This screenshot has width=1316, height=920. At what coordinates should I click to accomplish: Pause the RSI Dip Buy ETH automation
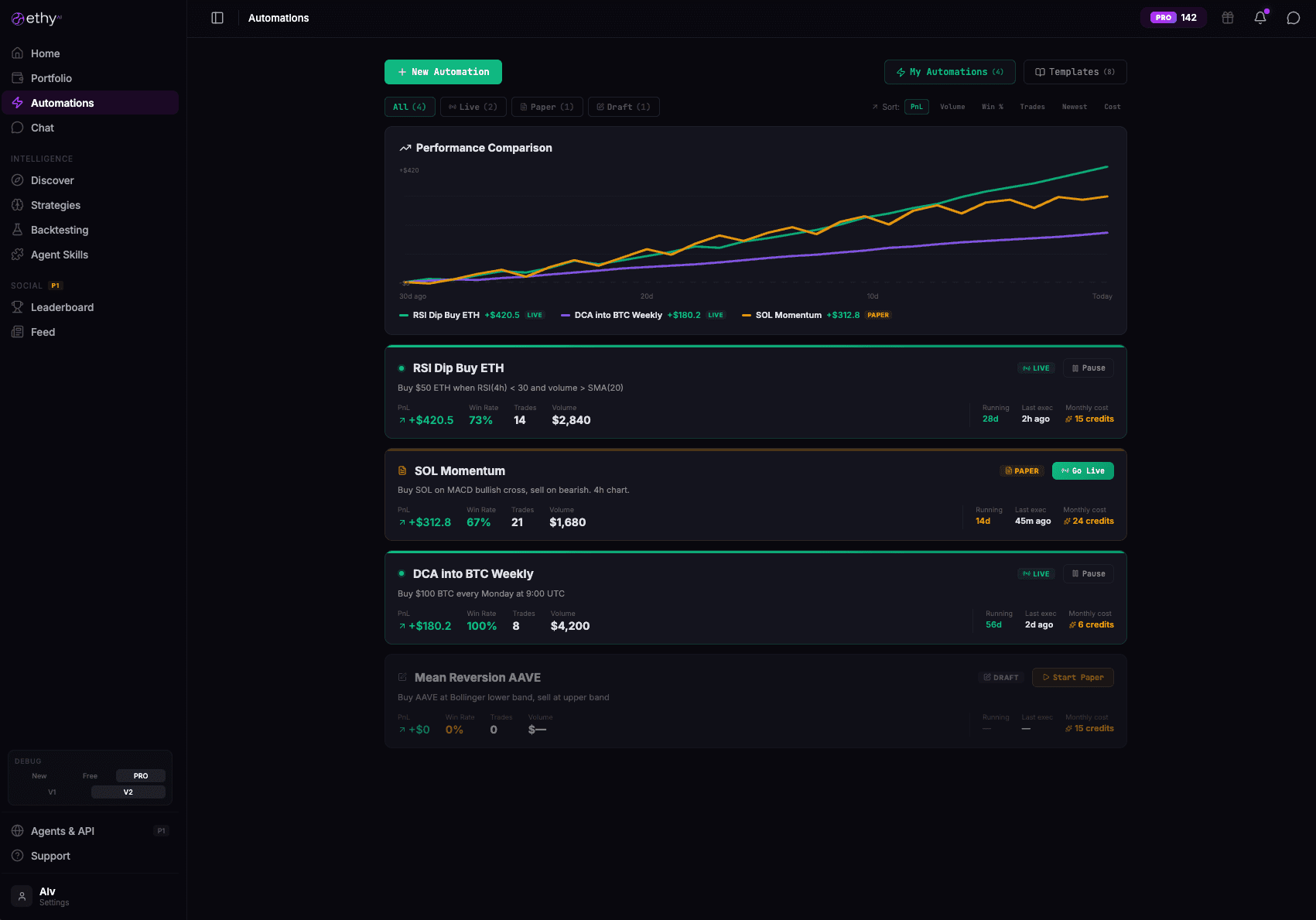(1088, 368)
